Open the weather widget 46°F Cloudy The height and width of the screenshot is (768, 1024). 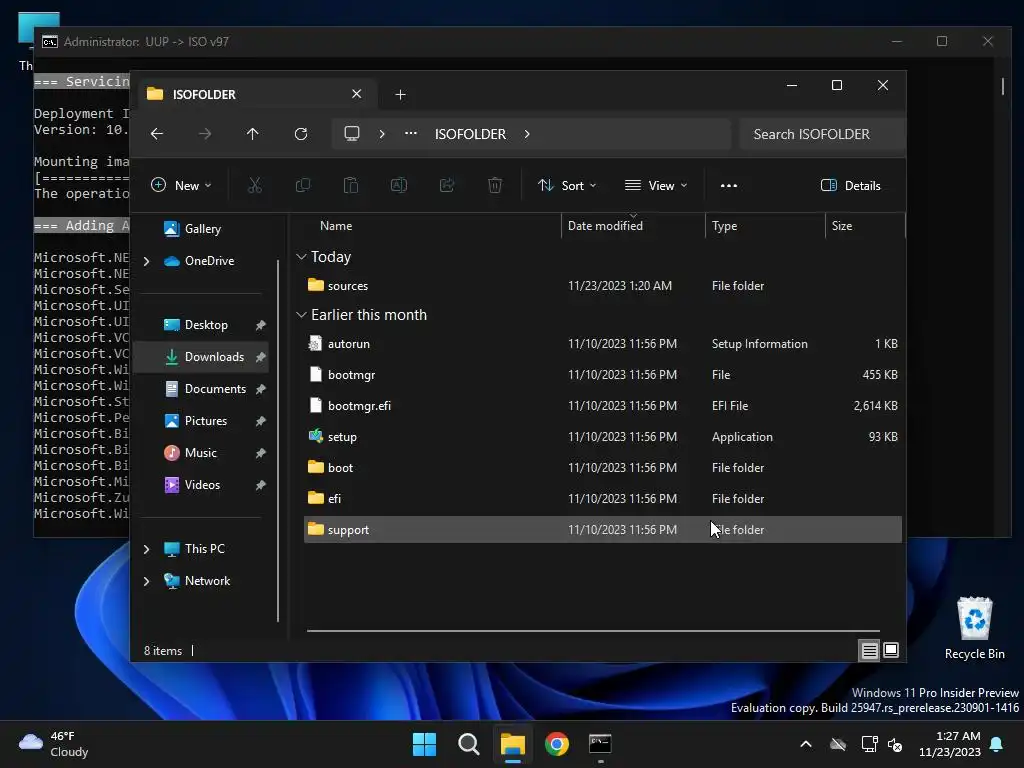point(54,744)
